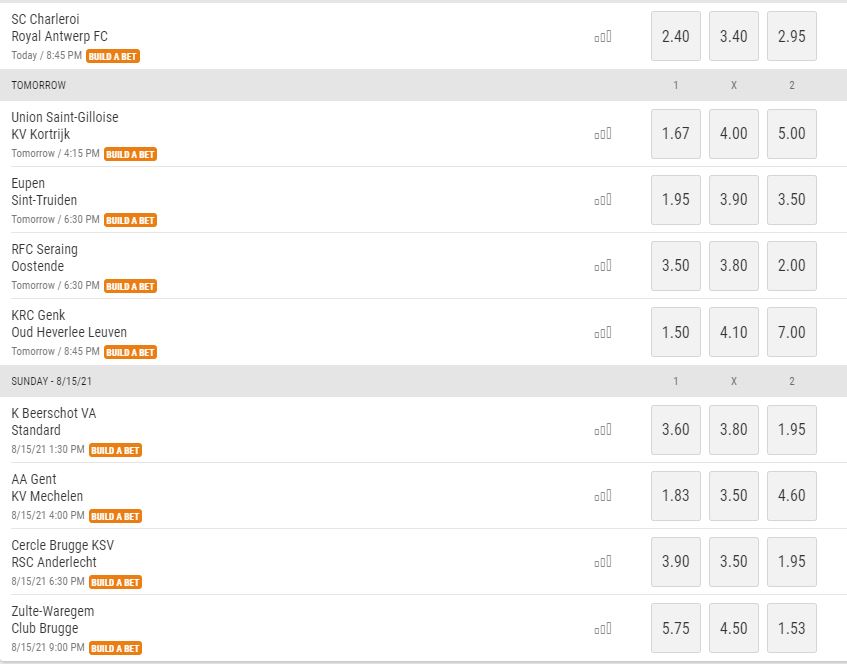This screenshot has height=664, width=847.
Task: Show stats icon for K Beerschot VA match
Action: point(603,430)
